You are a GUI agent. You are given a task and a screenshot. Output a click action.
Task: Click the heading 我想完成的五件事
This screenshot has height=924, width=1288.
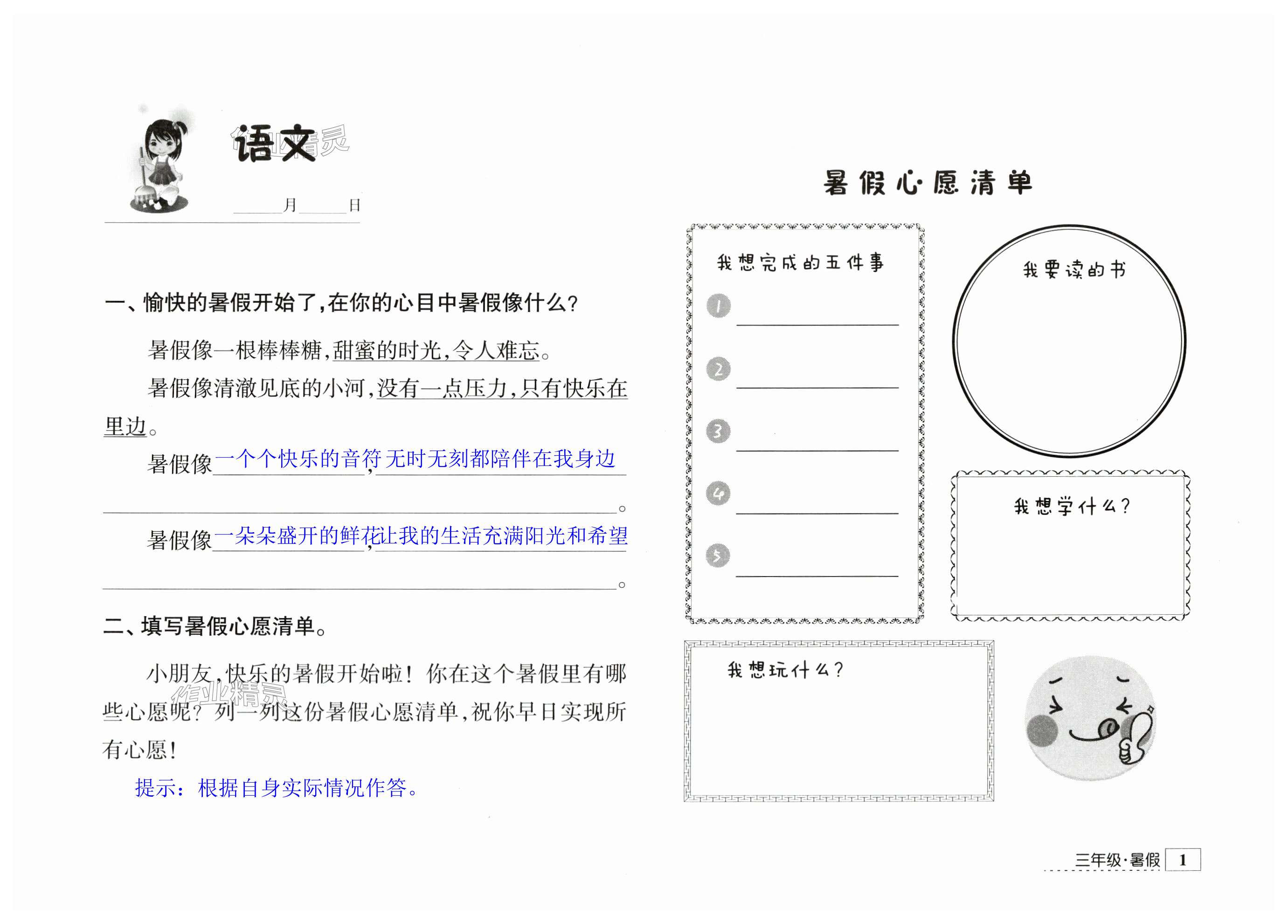point(800,263)
